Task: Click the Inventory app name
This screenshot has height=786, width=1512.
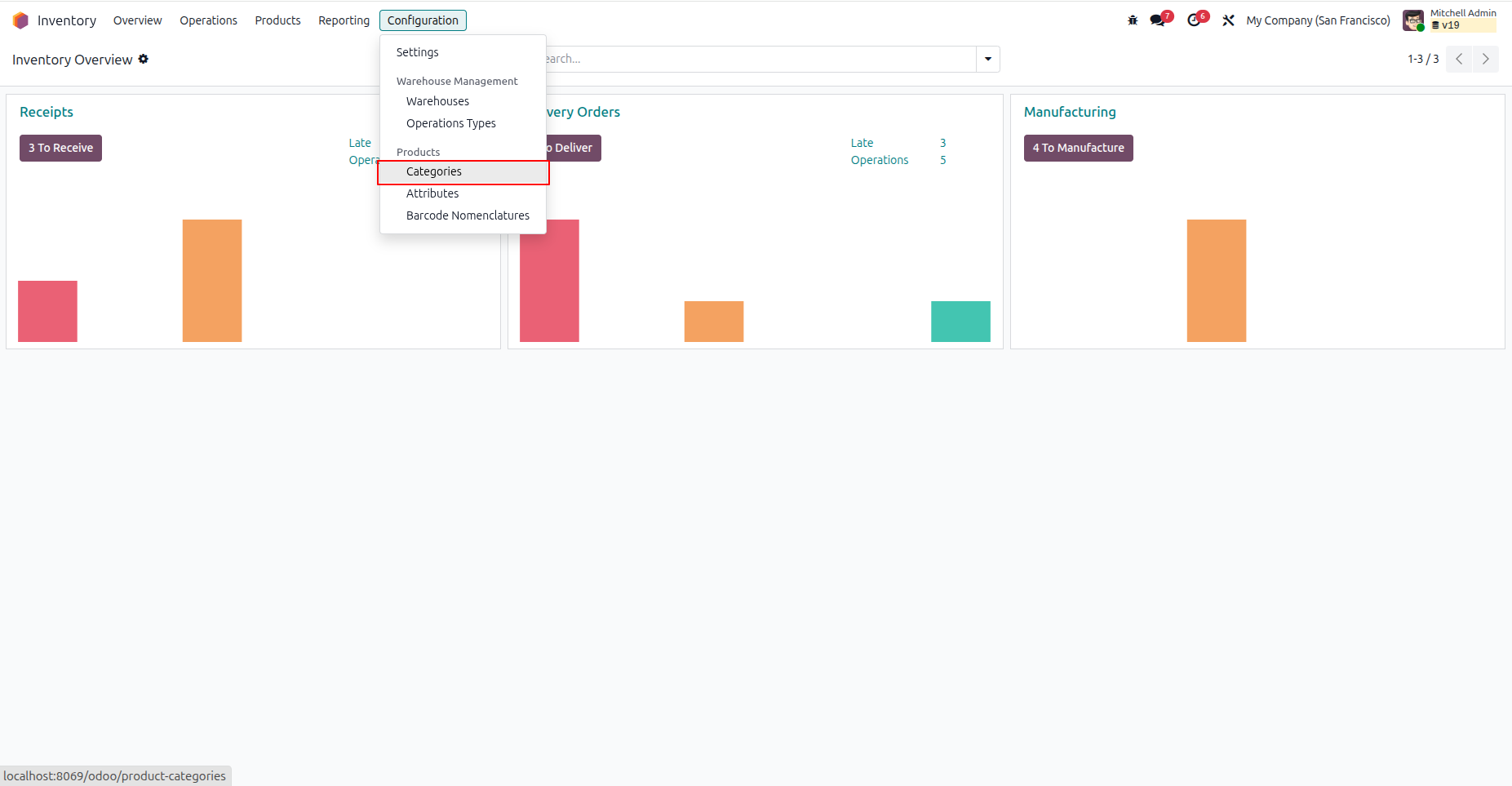Action: click(67, 20)
